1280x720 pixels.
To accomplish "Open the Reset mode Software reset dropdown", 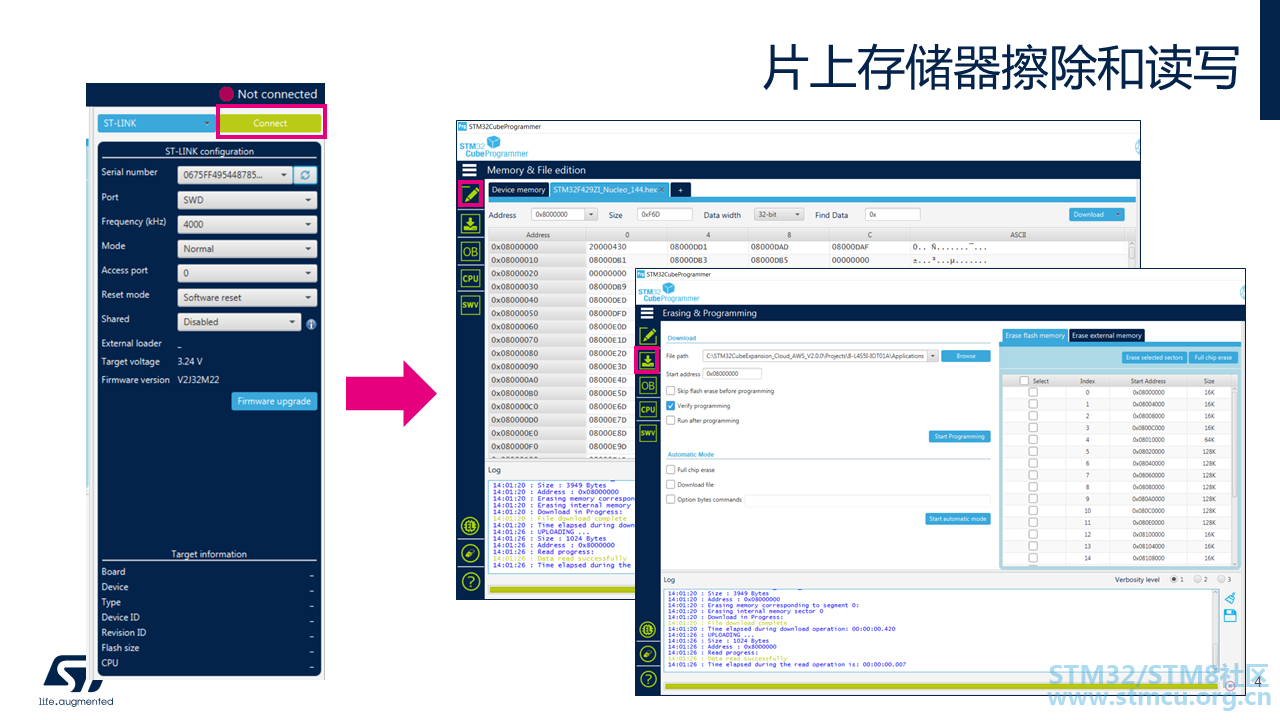I will tap(247, 298).
